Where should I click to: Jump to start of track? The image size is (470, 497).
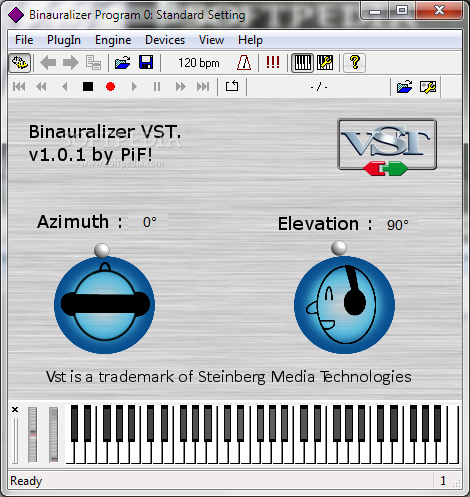pos(19,87)
